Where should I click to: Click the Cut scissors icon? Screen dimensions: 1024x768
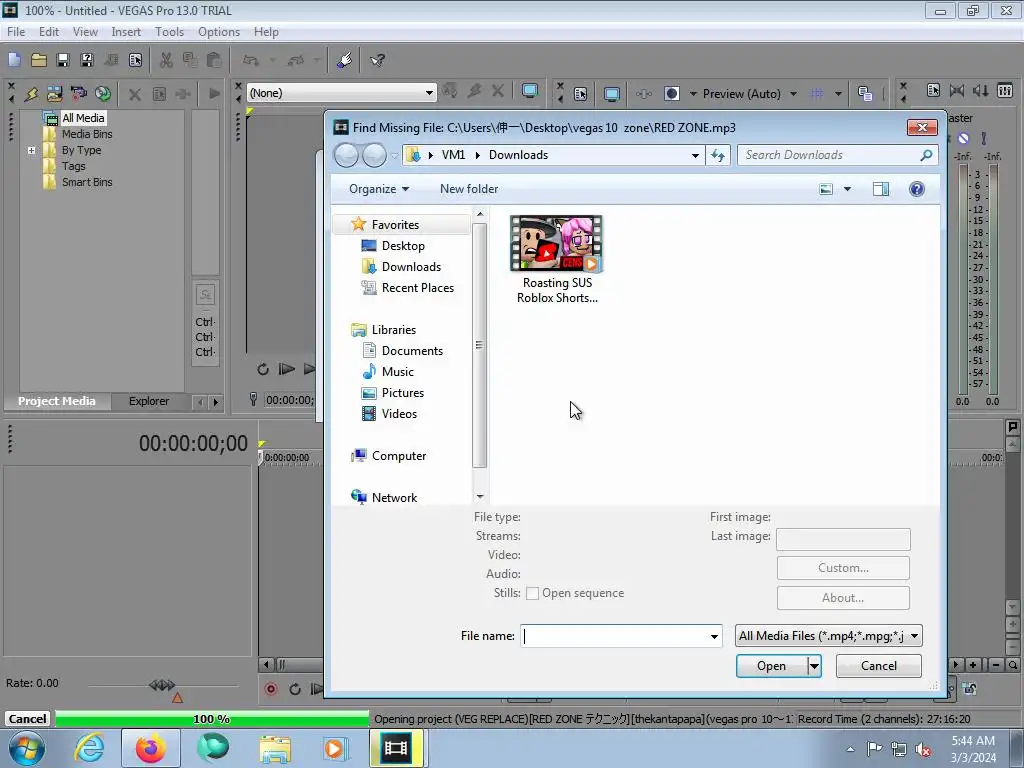(166, 60)
